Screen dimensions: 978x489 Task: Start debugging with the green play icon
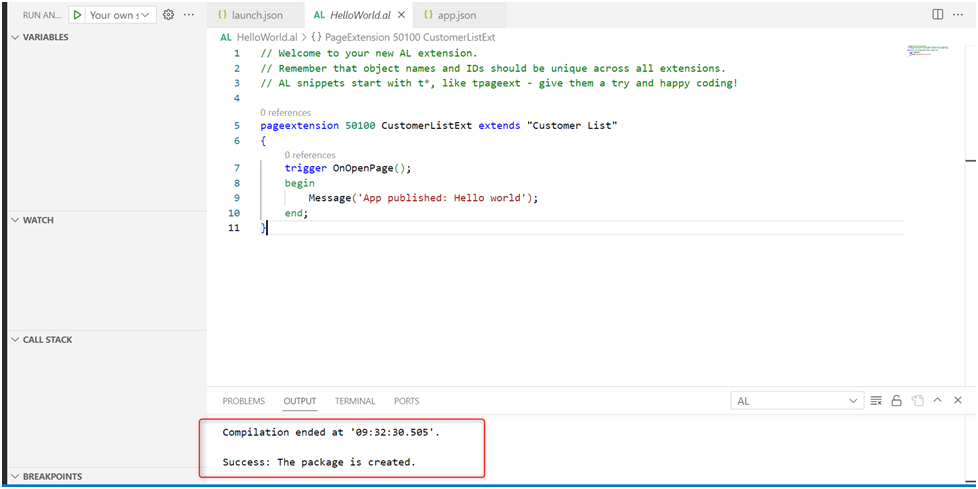click(77, 15)
